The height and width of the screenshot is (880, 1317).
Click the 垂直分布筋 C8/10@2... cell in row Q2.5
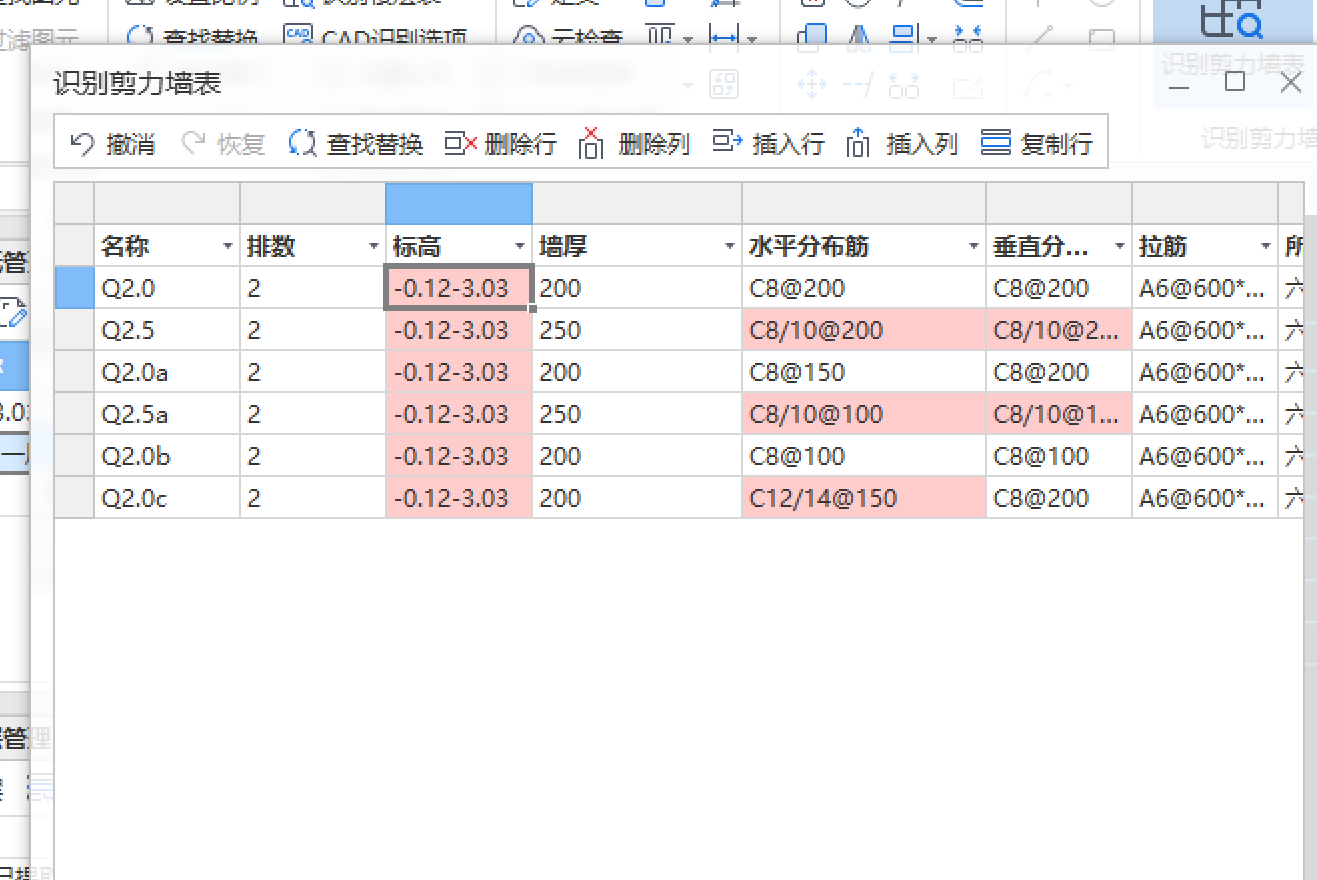pyautogui.click(x=1059, y=330)
